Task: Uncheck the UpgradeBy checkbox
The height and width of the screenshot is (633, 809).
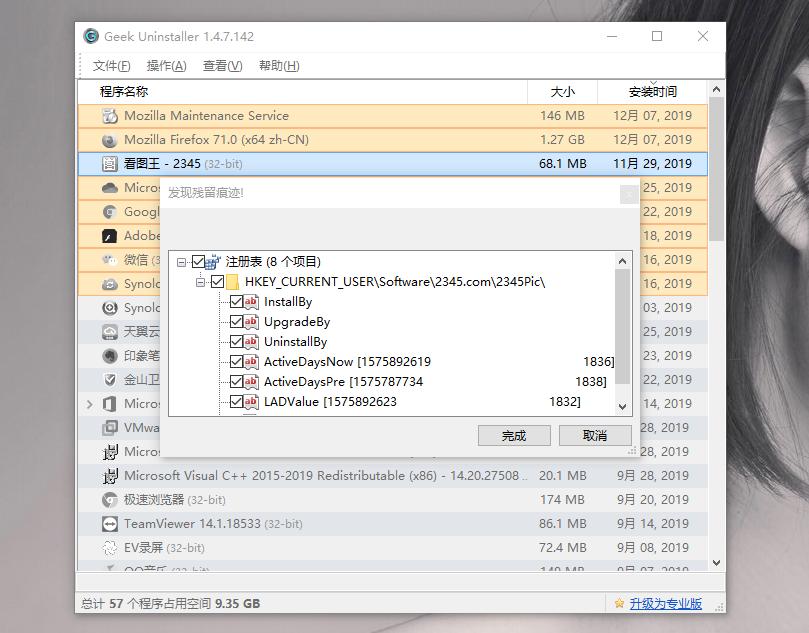Action: coord(236,322)
